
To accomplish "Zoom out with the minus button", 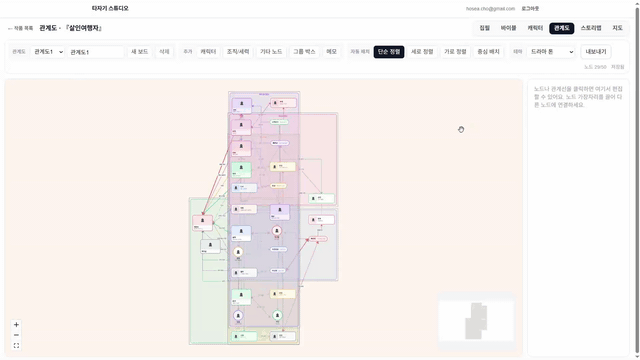I will (16, 335).
